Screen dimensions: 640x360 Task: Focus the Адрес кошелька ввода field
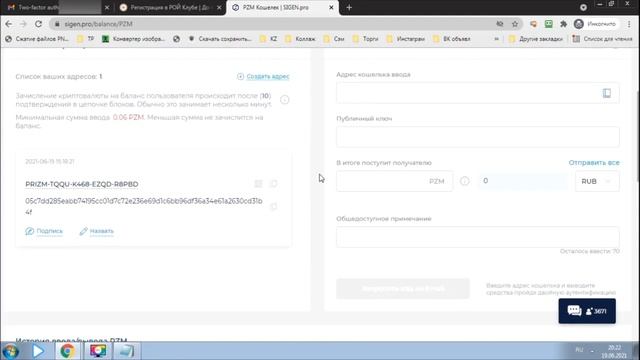(478, 93)
